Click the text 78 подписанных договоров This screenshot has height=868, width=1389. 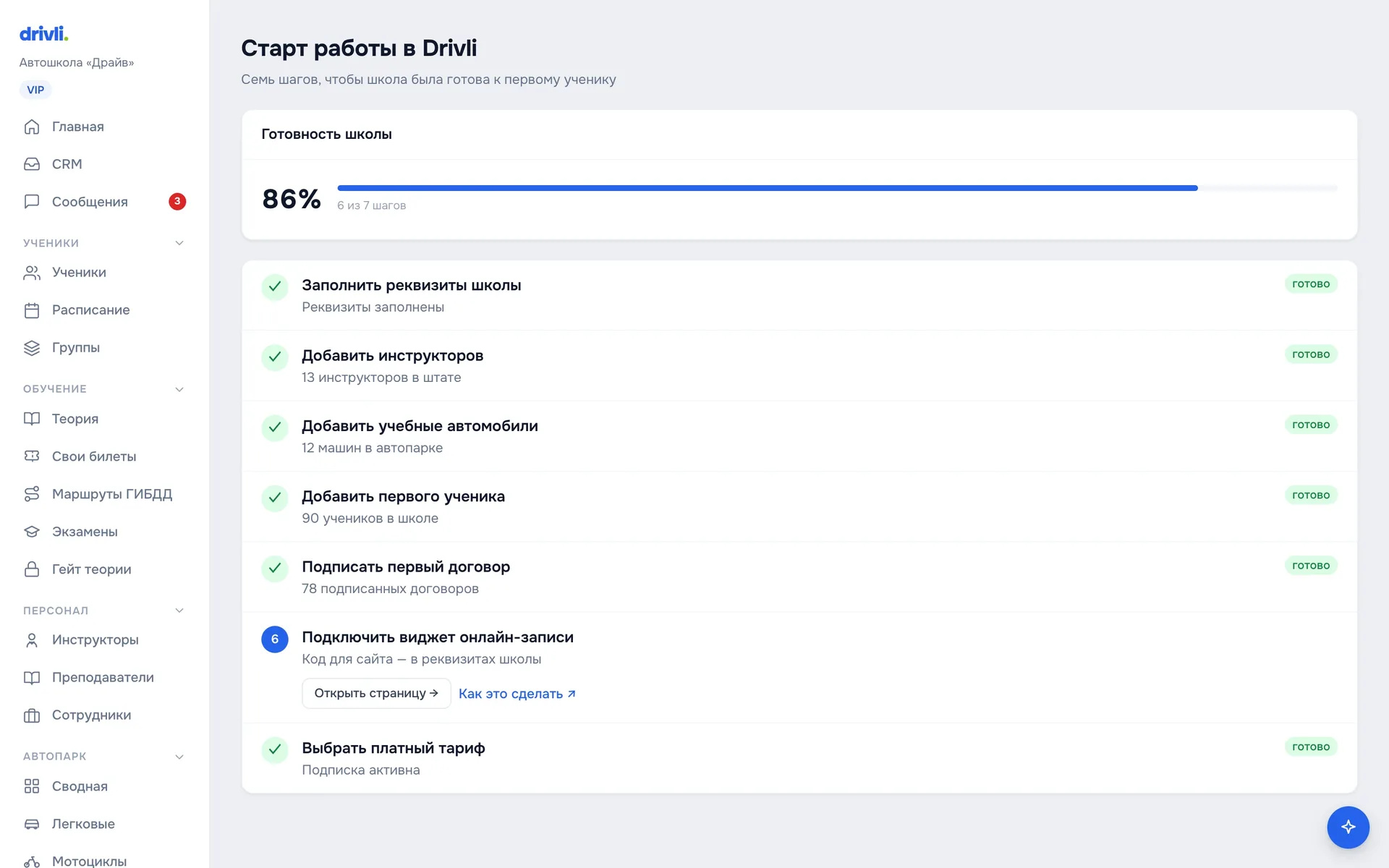(390, 589)
